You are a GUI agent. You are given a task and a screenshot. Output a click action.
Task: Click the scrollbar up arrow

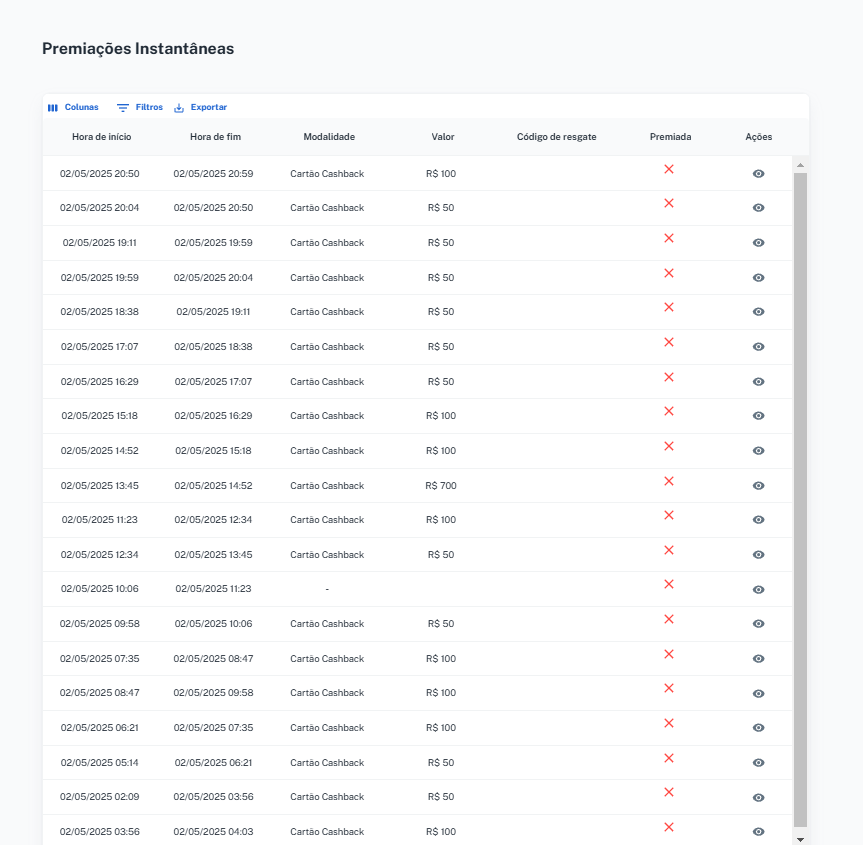click(x=800, y=164)
